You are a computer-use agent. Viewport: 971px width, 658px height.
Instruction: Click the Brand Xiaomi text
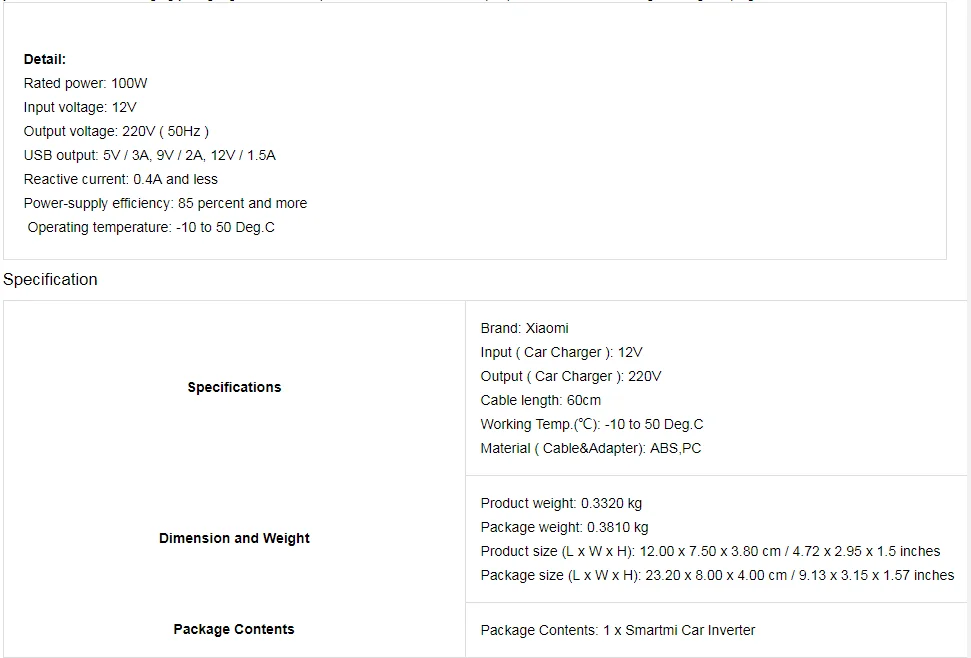point(525,329)
